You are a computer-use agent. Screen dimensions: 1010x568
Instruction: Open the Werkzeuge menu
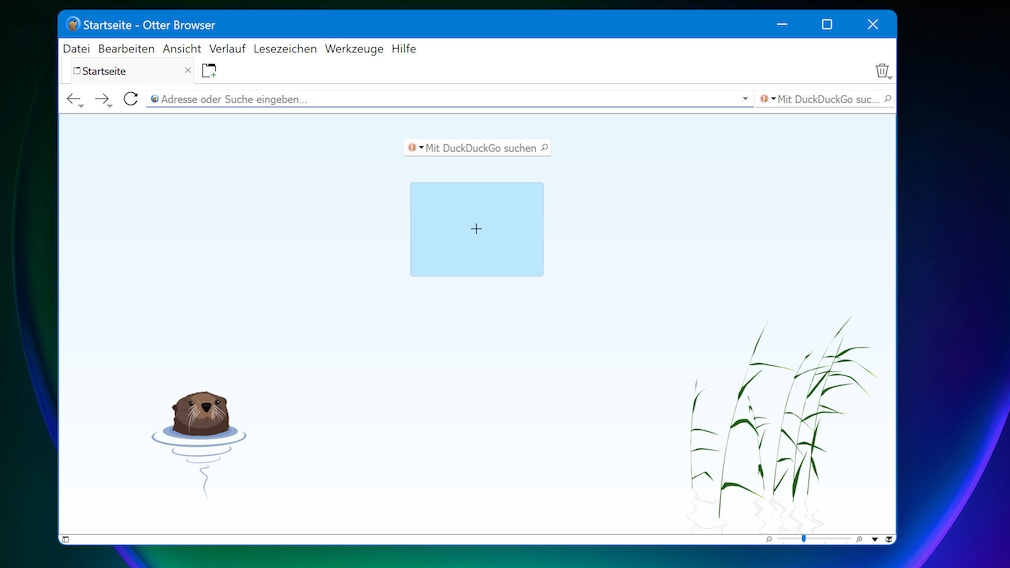(354, 49)
